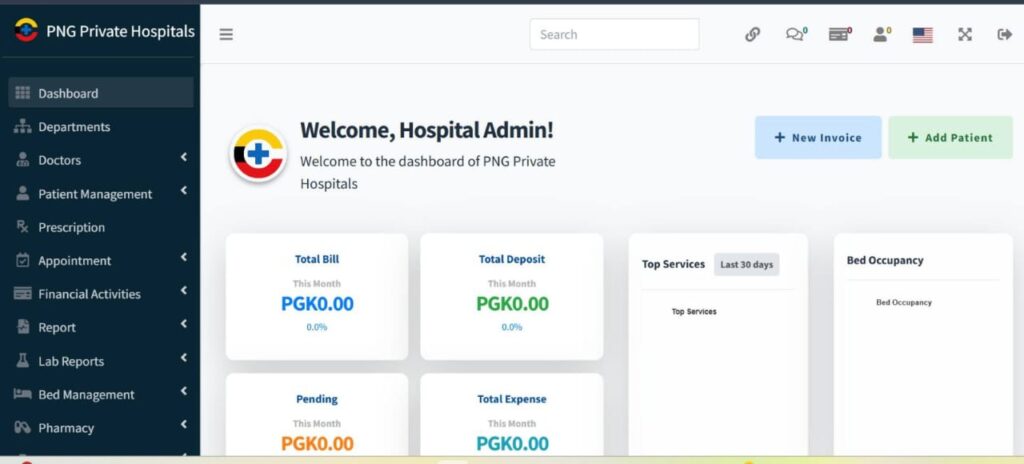
Task: Click the PNG Private Hospitals logo icon
Action: pos(26,31)
